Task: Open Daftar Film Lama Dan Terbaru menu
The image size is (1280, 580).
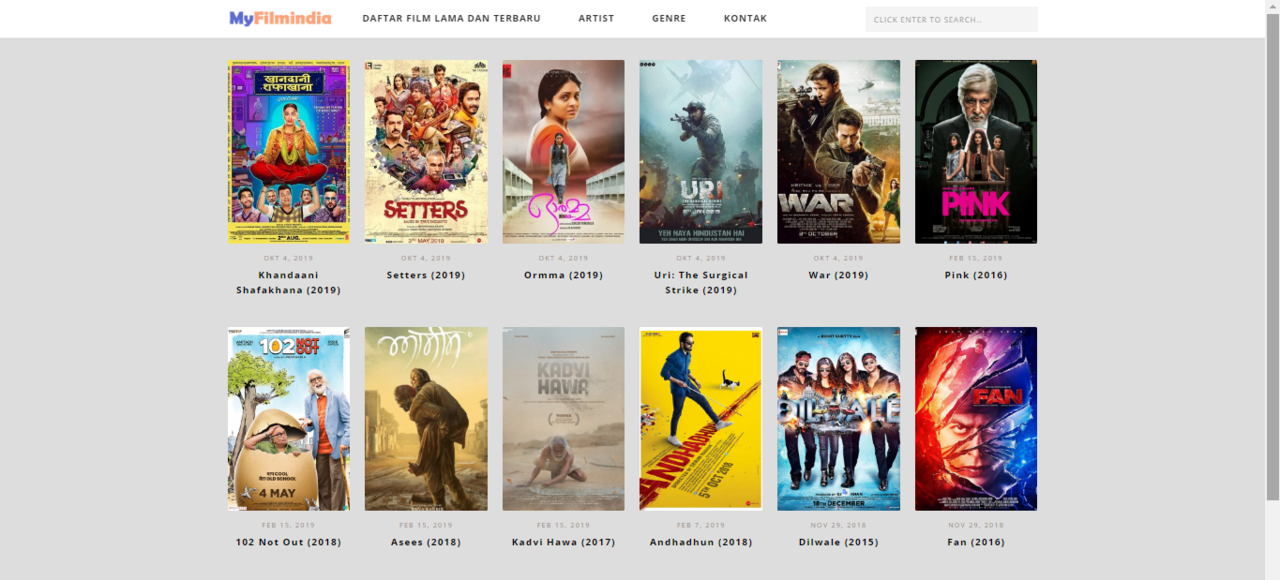Action: (x=451, y=19)
